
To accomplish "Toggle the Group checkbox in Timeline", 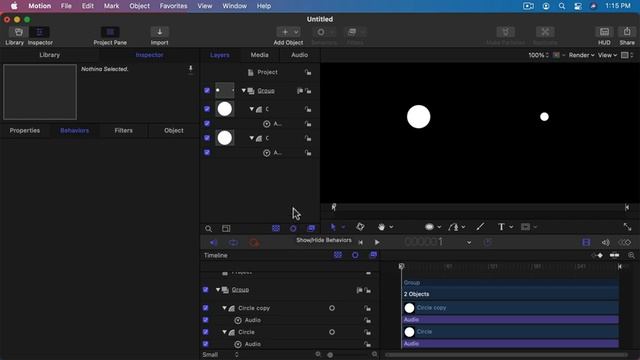I will tap(205, 290).
